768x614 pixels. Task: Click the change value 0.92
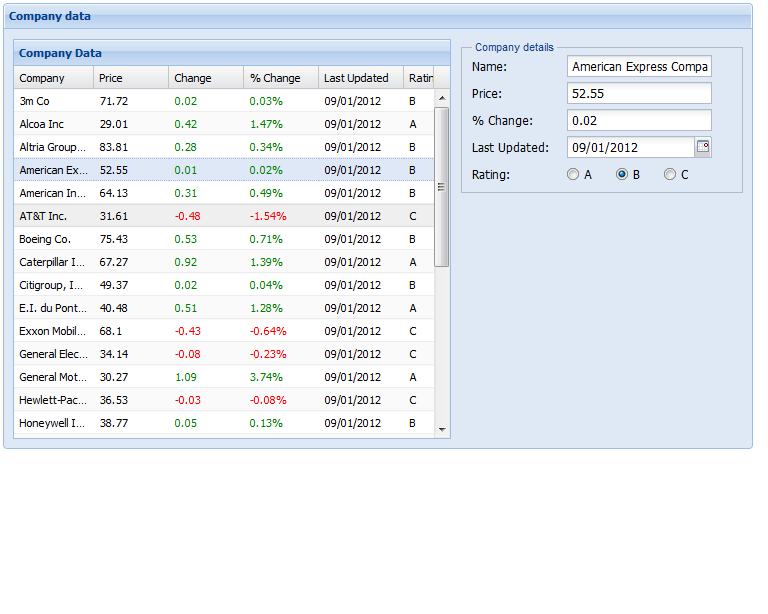coord(186,262)
